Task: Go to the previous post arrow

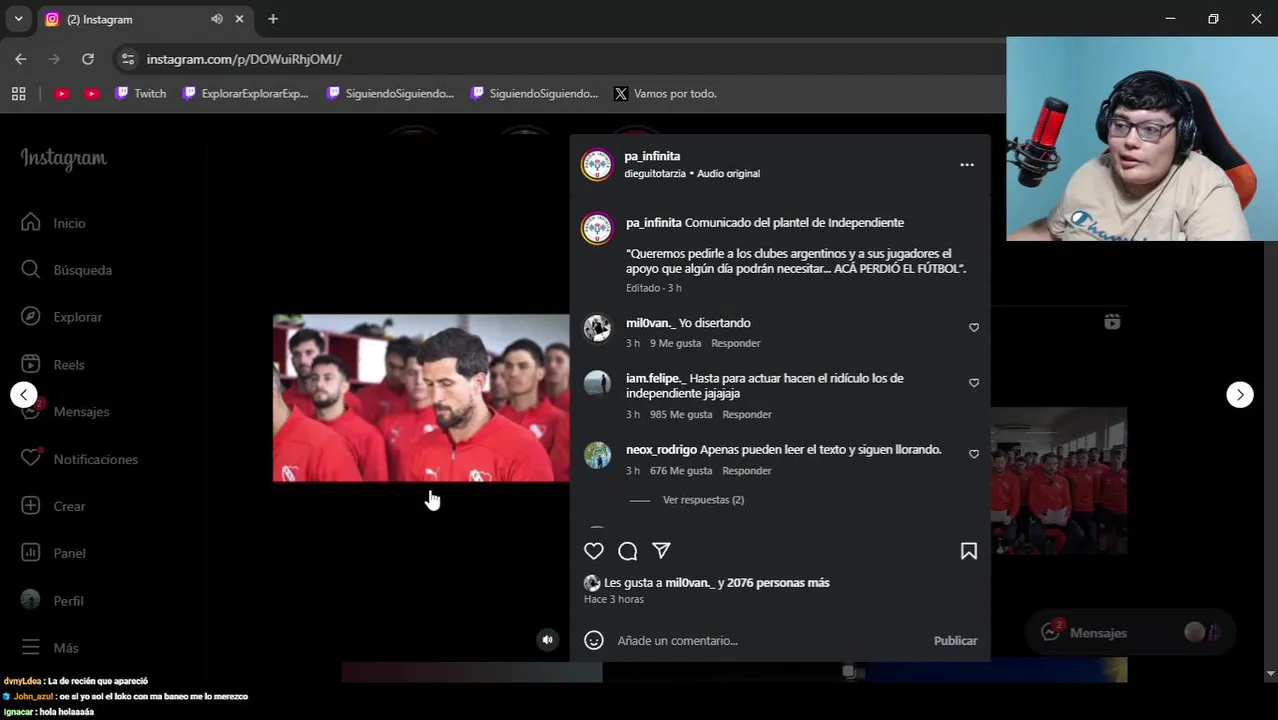Action: click(x=24, y=394)
